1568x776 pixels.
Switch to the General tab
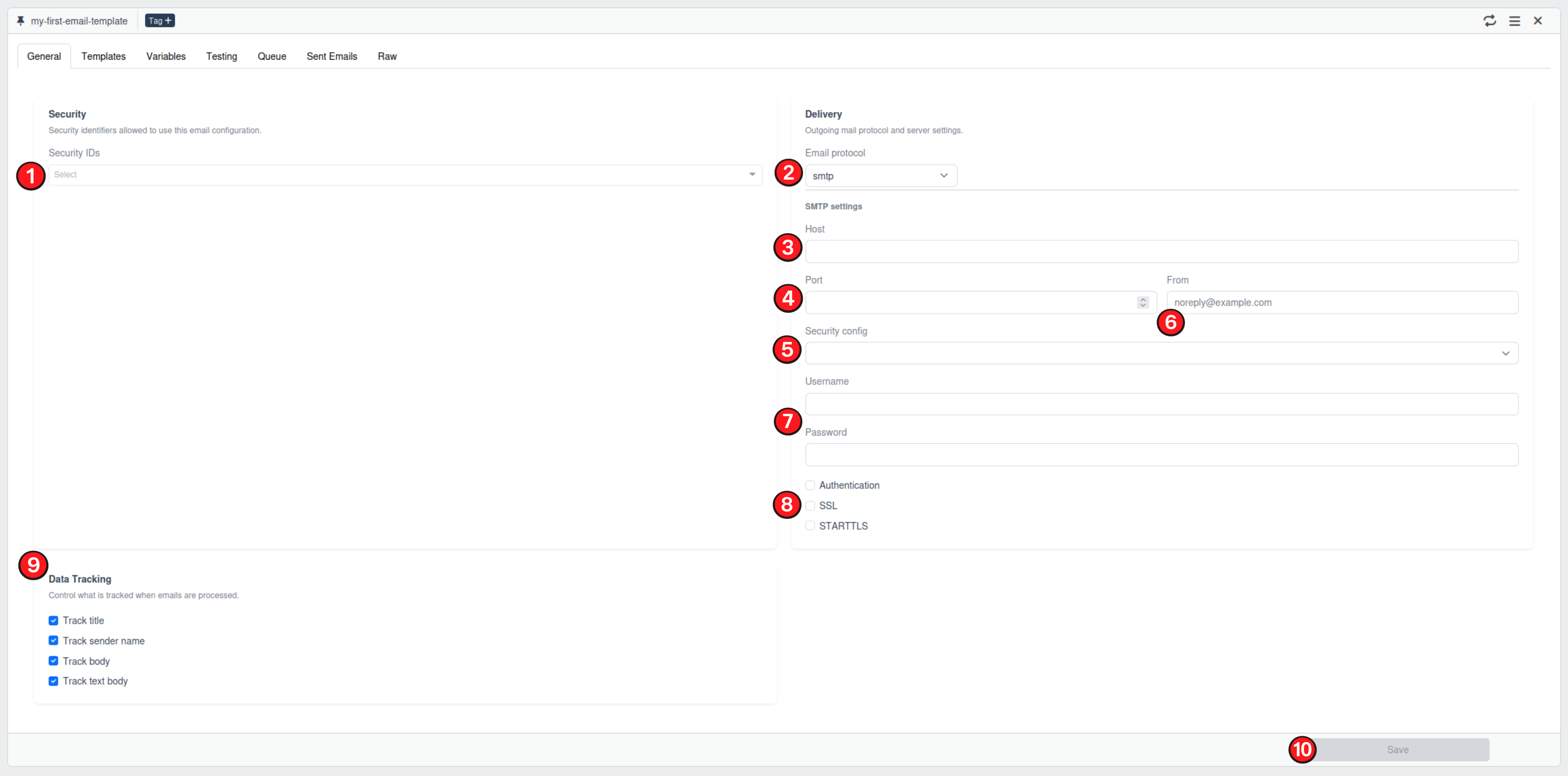tap(44, 56)
